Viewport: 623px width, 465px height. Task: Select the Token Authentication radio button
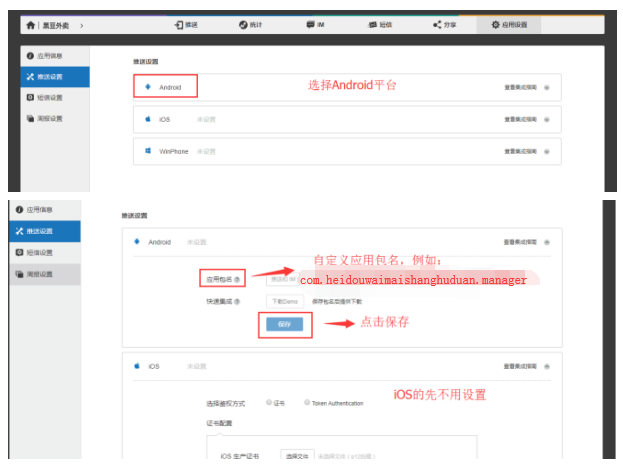[307, 403]
